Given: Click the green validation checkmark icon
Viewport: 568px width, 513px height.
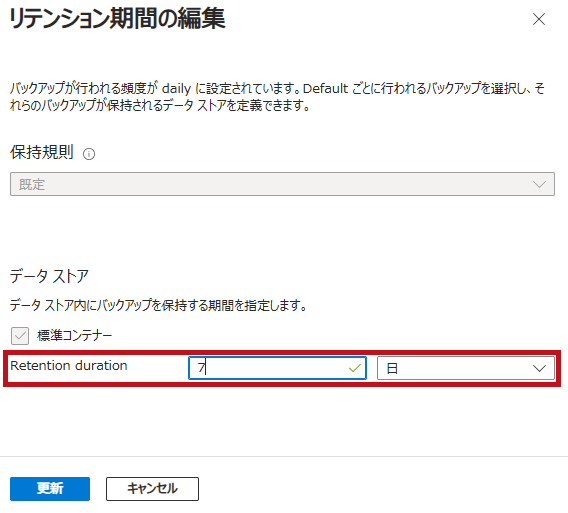Looking at the screenshot, I should tap(355, 368).
